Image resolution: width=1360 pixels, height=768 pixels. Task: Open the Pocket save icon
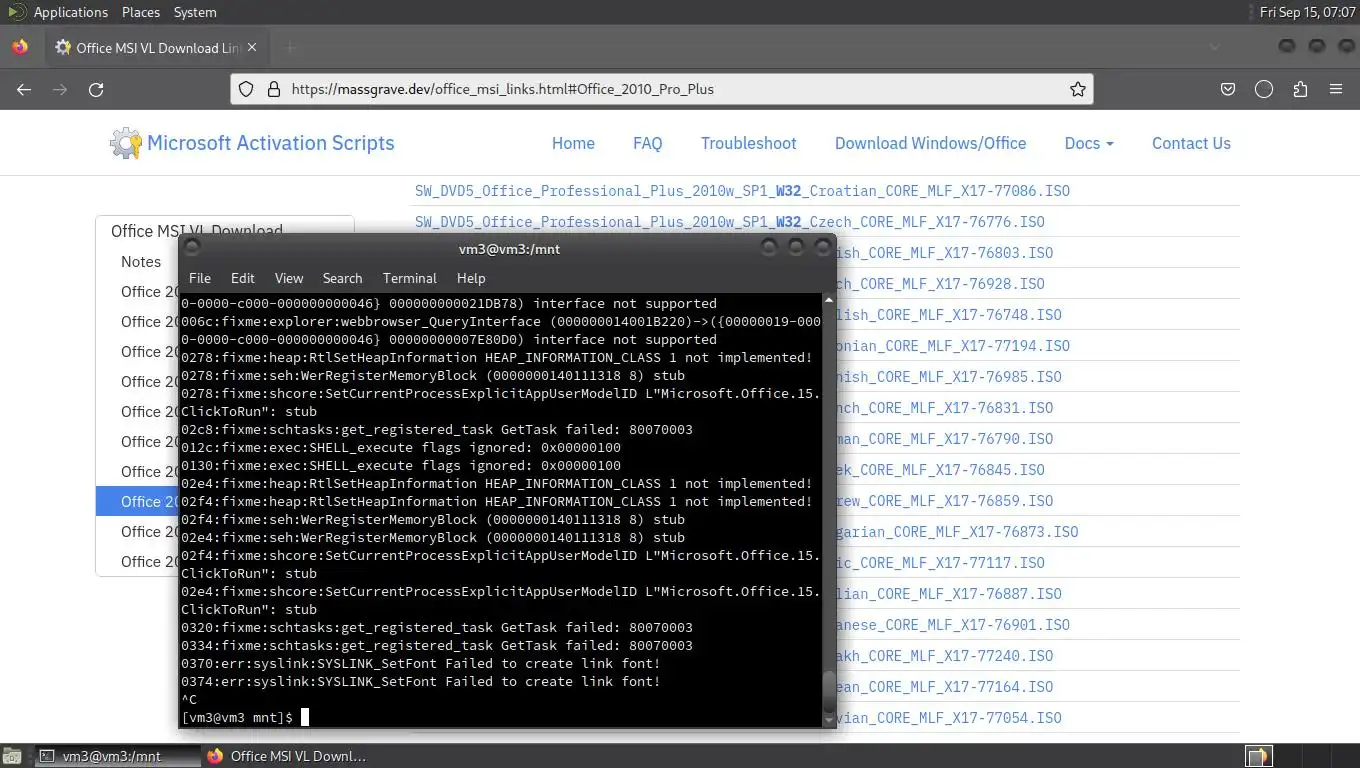1228,89
